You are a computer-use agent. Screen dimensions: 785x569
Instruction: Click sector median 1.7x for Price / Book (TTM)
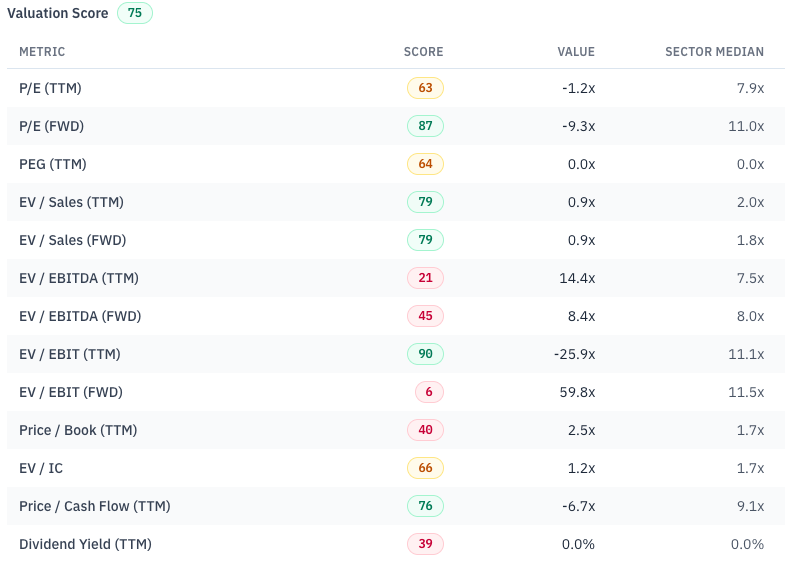[750, 431]
